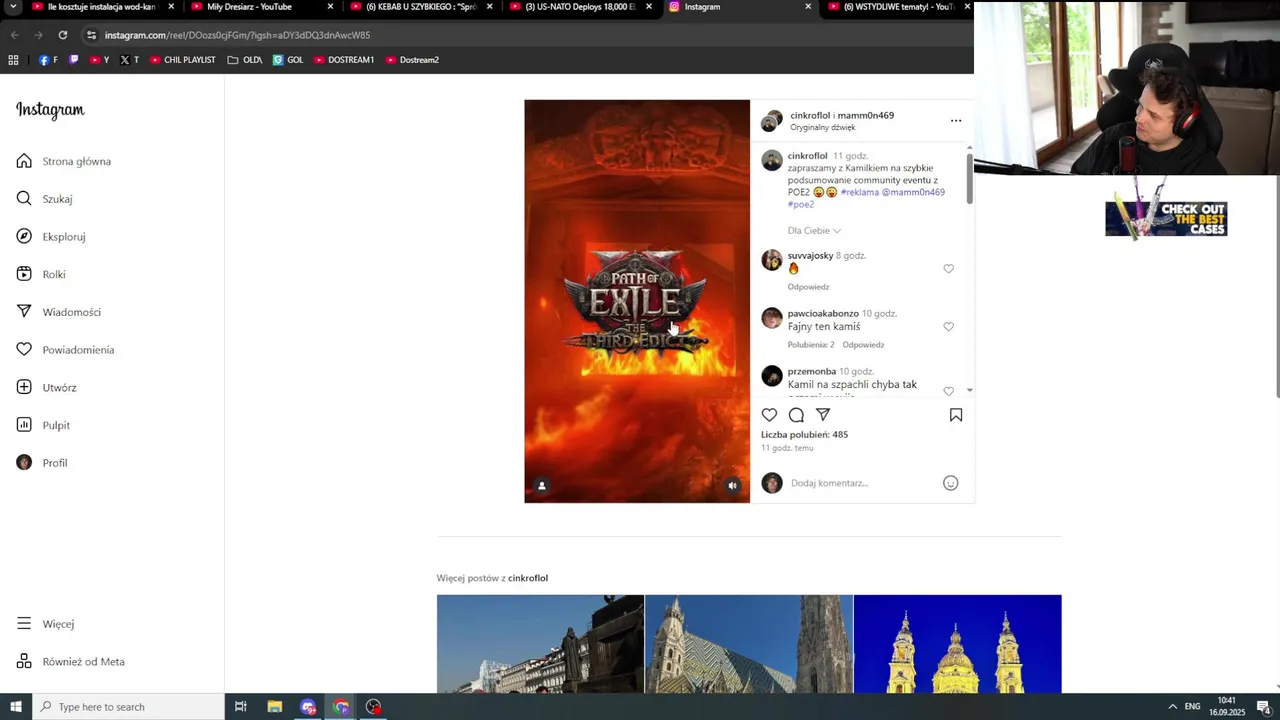Open the emoji picker in comment box

coord(951,483)
